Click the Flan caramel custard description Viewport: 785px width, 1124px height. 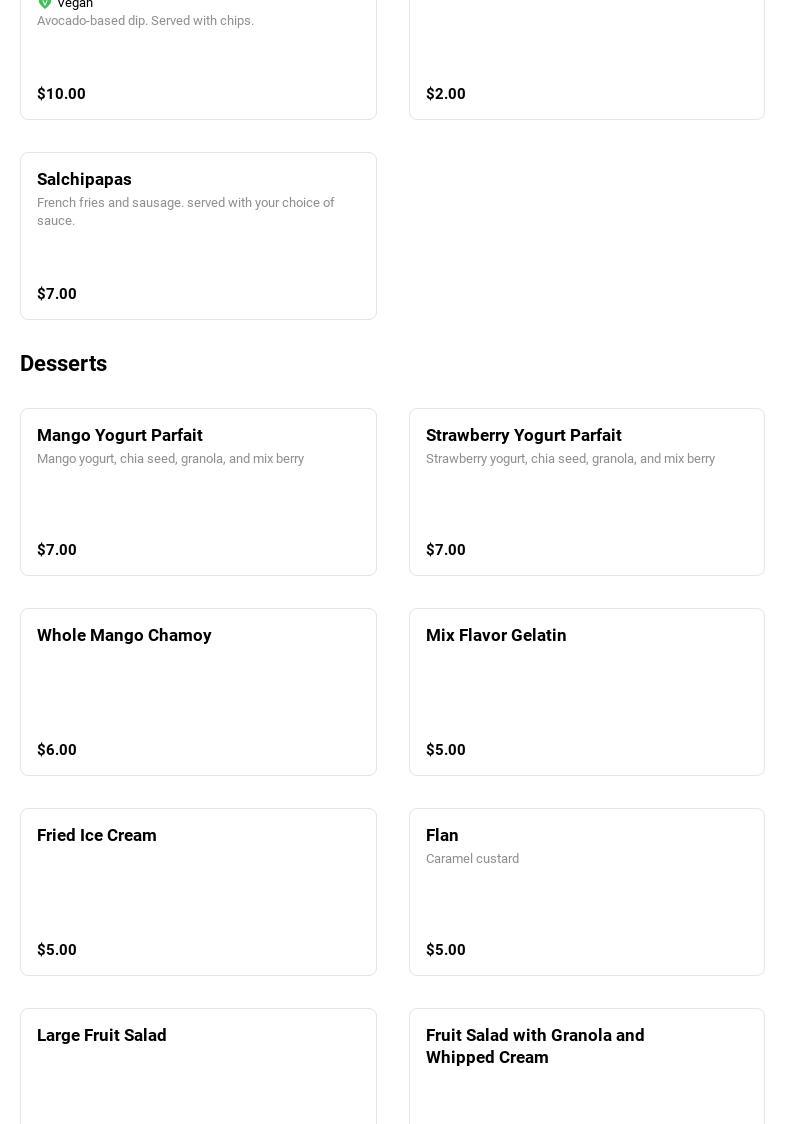tap(472, 859)
